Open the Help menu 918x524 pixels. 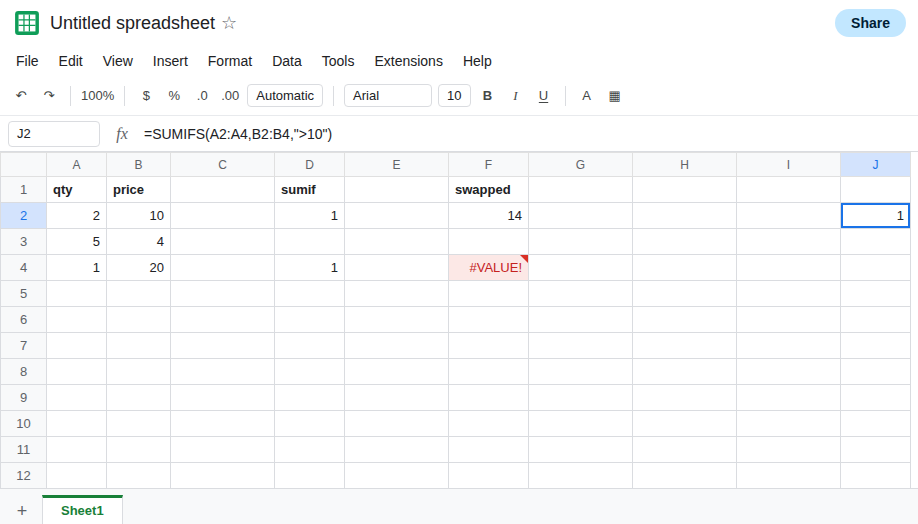[x=477, y=61]
